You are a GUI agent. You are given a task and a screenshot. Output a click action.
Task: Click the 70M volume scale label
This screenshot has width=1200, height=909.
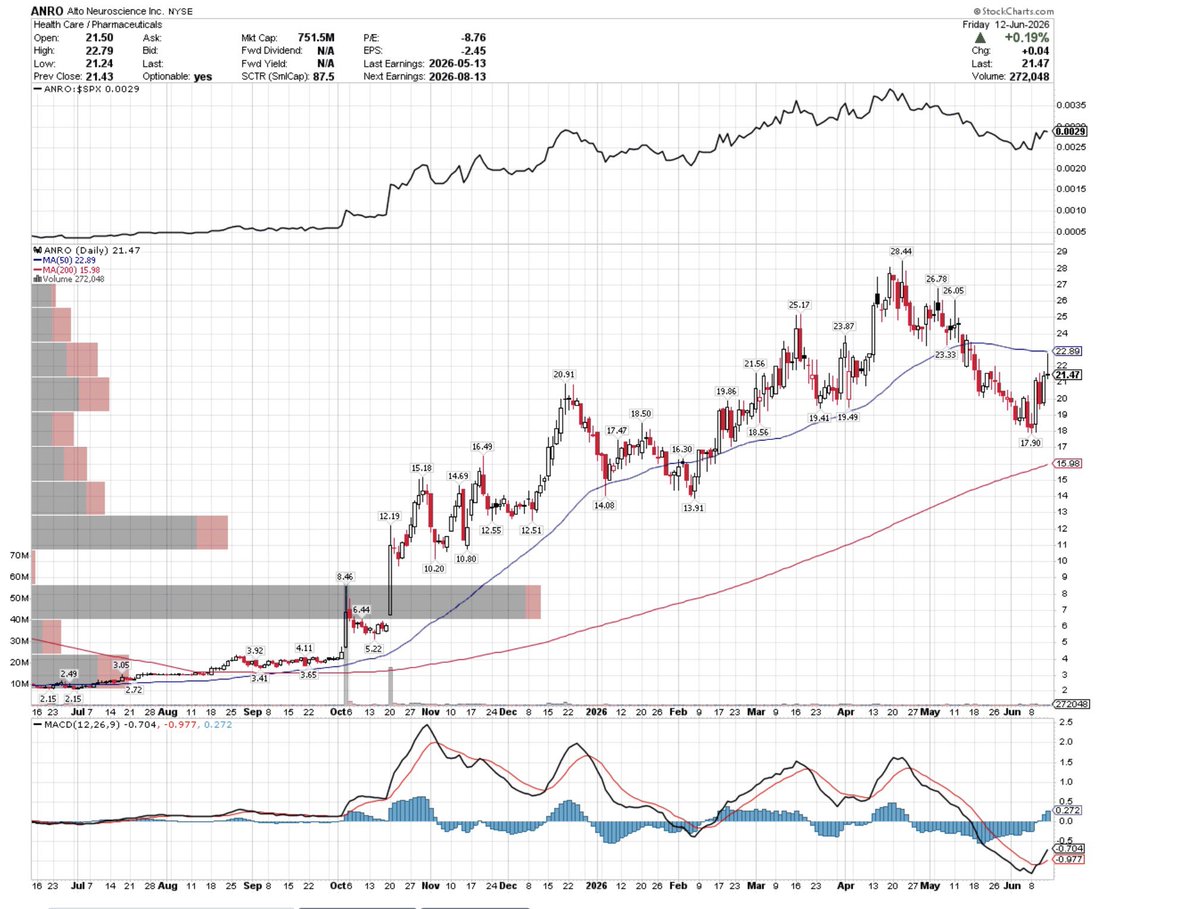coord(18,554)
